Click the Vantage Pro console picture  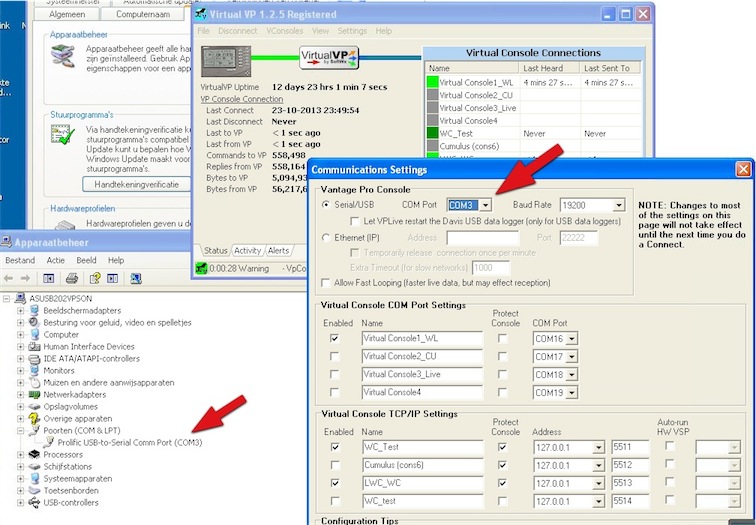[226, 61]
